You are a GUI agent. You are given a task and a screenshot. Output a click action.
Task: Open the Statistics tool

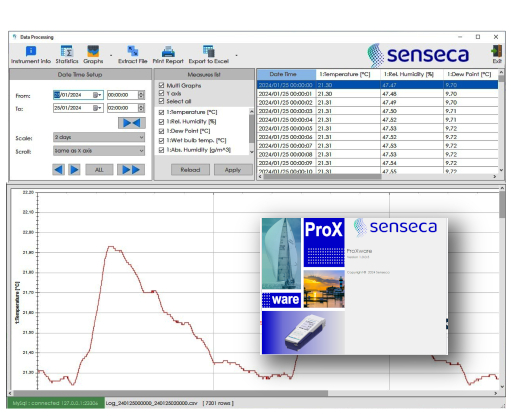click(x=67, y=55)
